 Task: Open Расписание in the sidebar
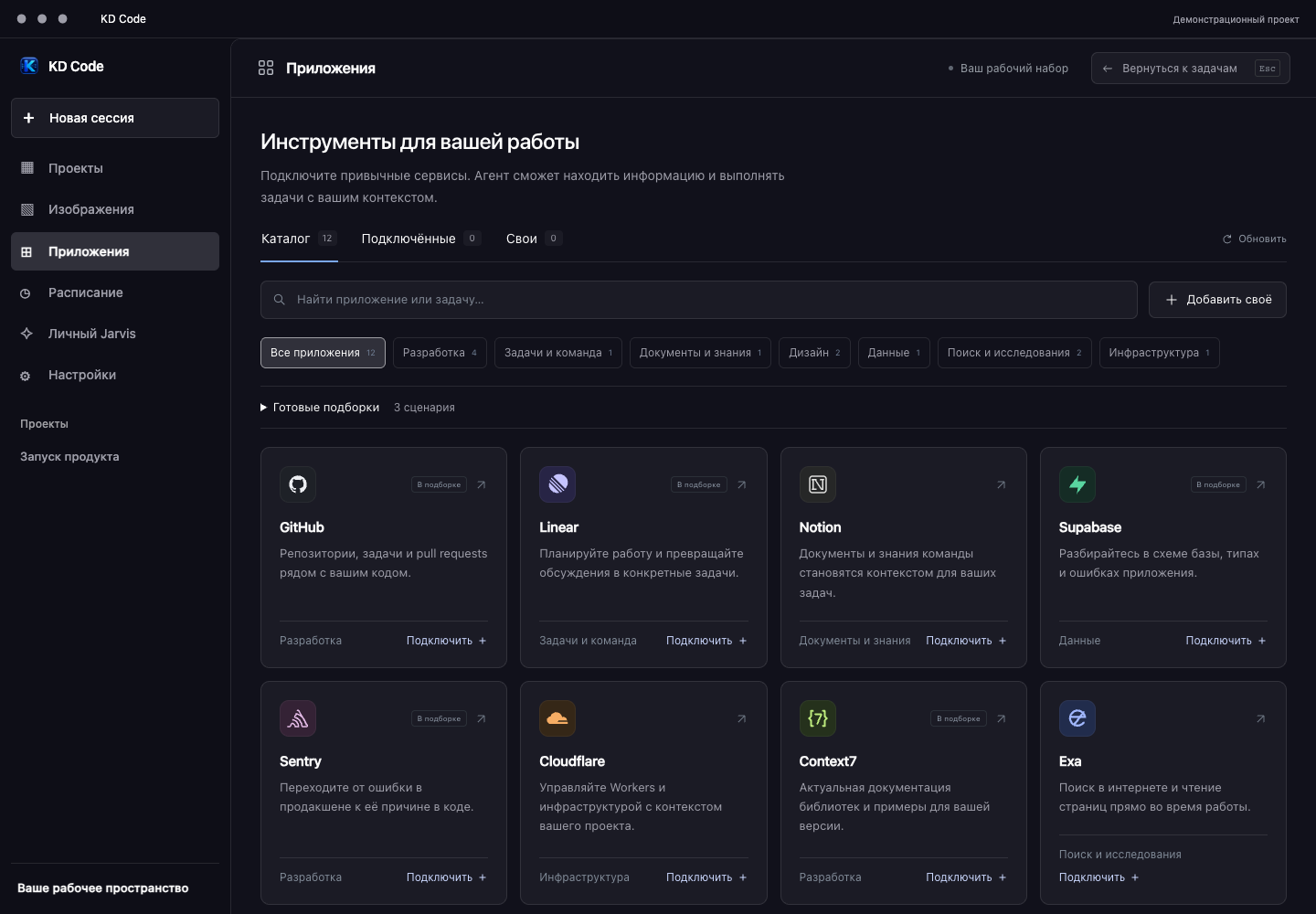(x=115, y=292)
